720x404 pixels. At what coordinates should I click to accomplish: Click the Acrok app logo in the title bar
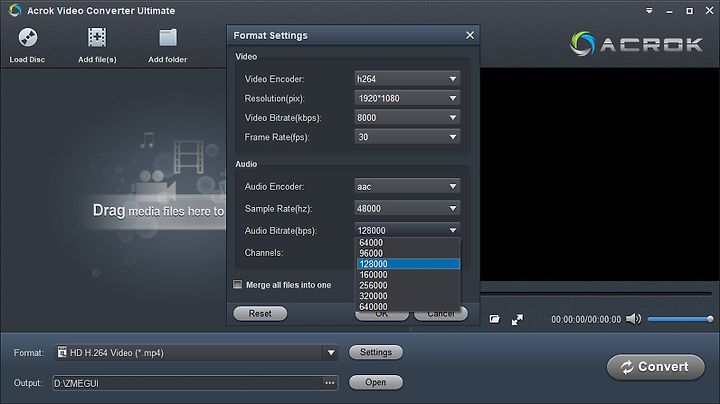[15, 10]
